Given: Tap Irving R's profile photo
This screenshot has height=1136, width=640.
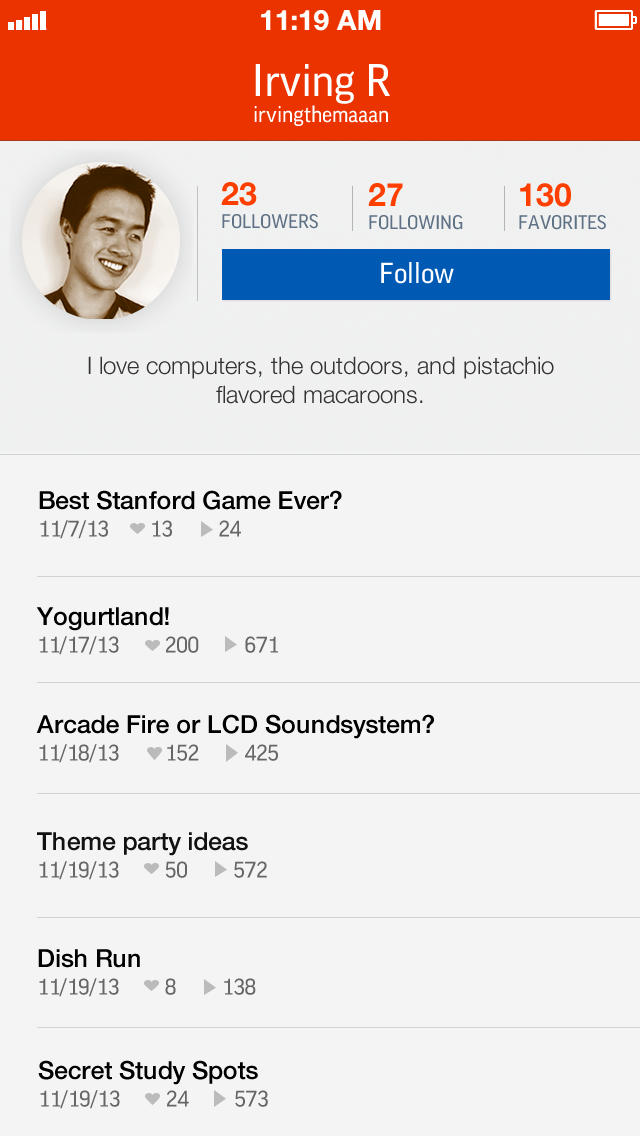Looking at the screenshot, I should coord(101,240).
